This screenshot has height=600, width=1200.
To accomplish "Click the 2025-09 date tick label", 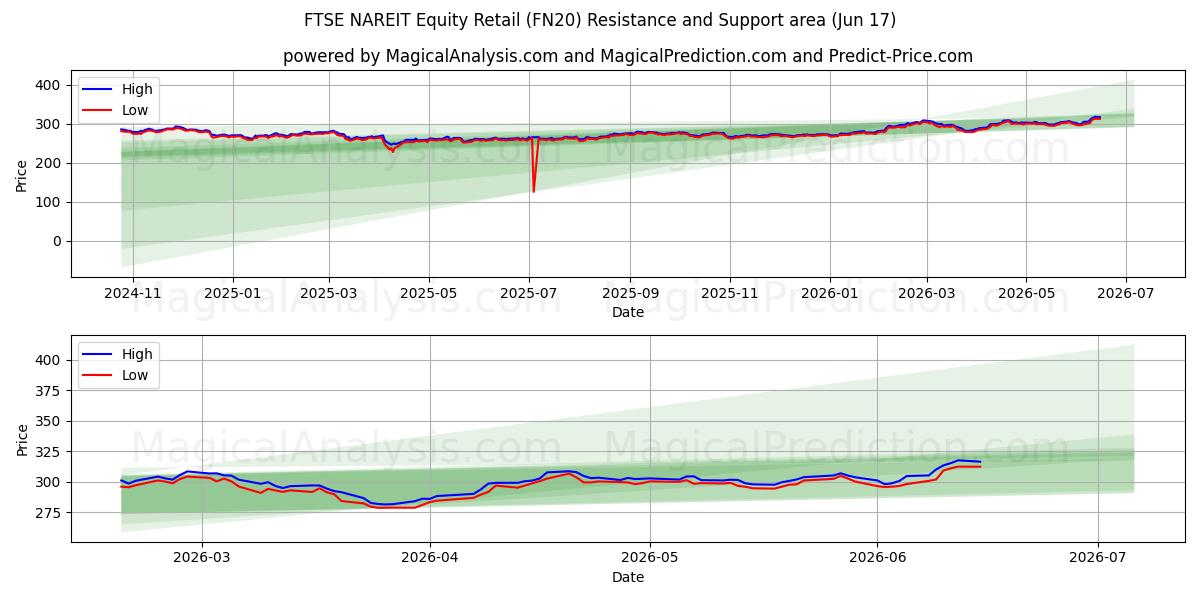I will click(630, 294).
